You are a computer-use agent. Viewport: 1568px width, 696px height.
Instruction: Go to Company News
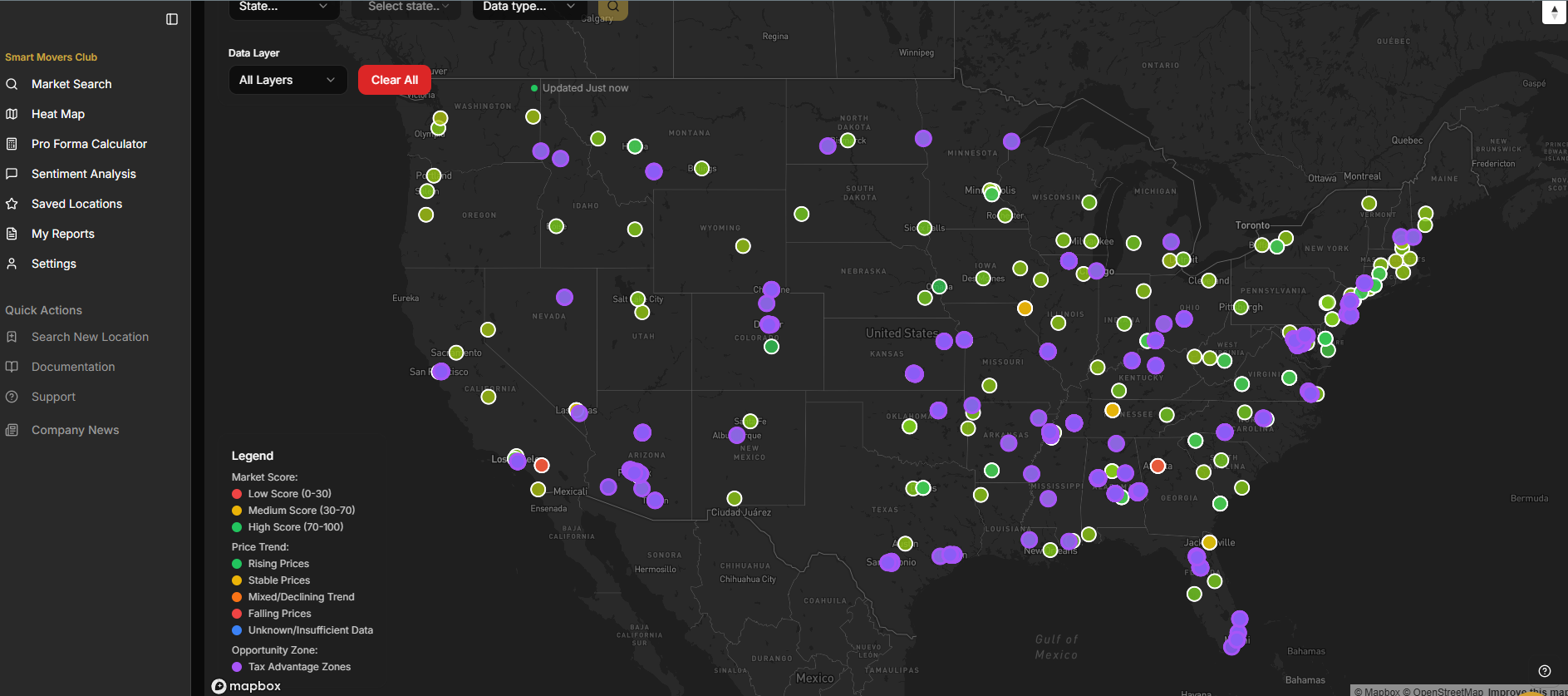coord(75,430)
